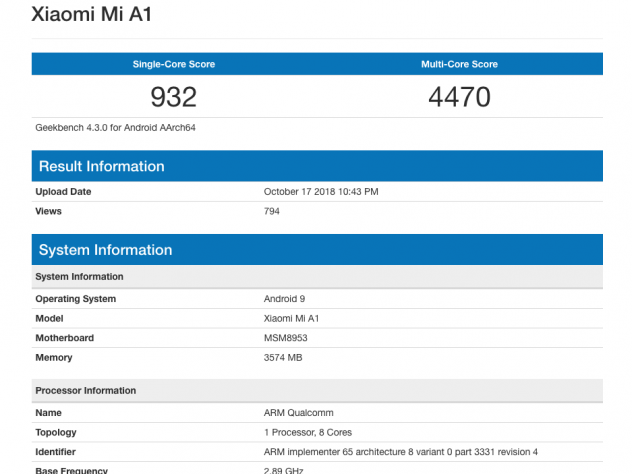Screen dimensions: 632x474
Task: Click the Xiaomi Mi A1 model value in table
Action: (291, 318)
